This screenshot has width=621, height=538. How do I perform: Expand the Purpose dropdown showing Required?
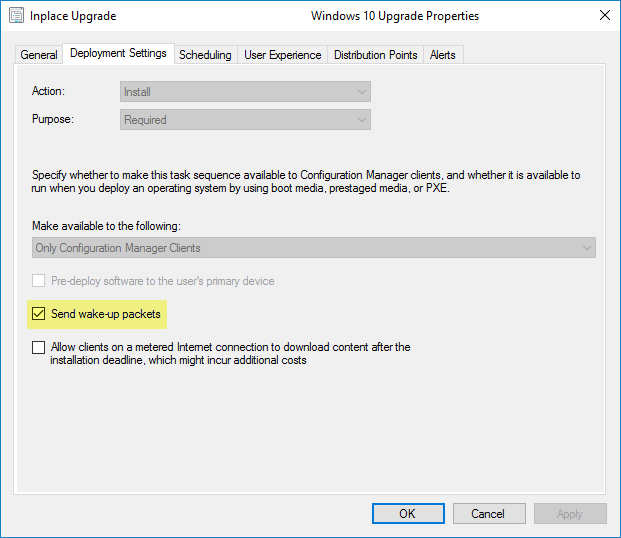(245, 120)
